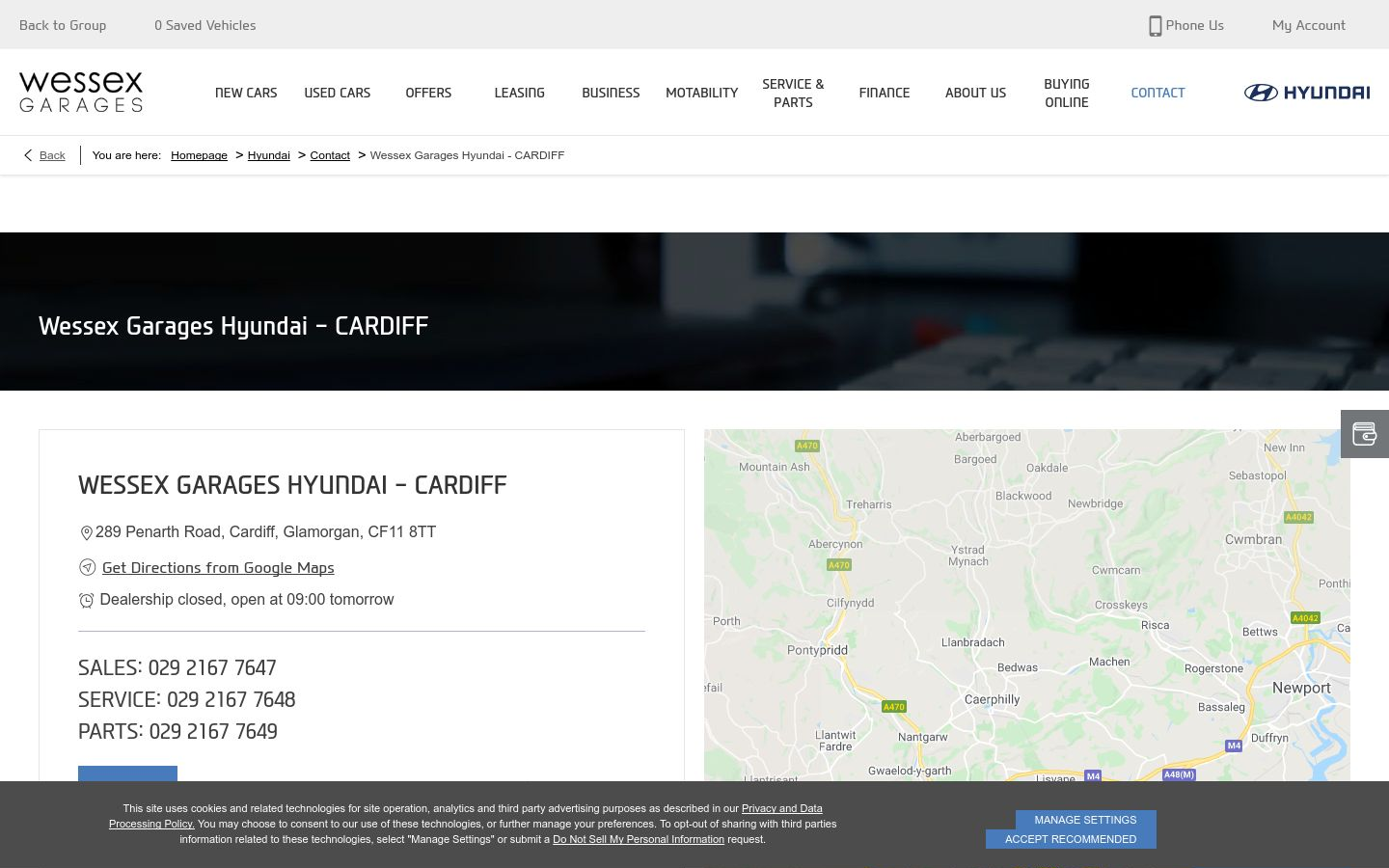Screen dimensions: 1389x868
Task: Click Wessex Garages Hyundai - CARDIFF breadcrumb text
Action: (x=467, y=155)
